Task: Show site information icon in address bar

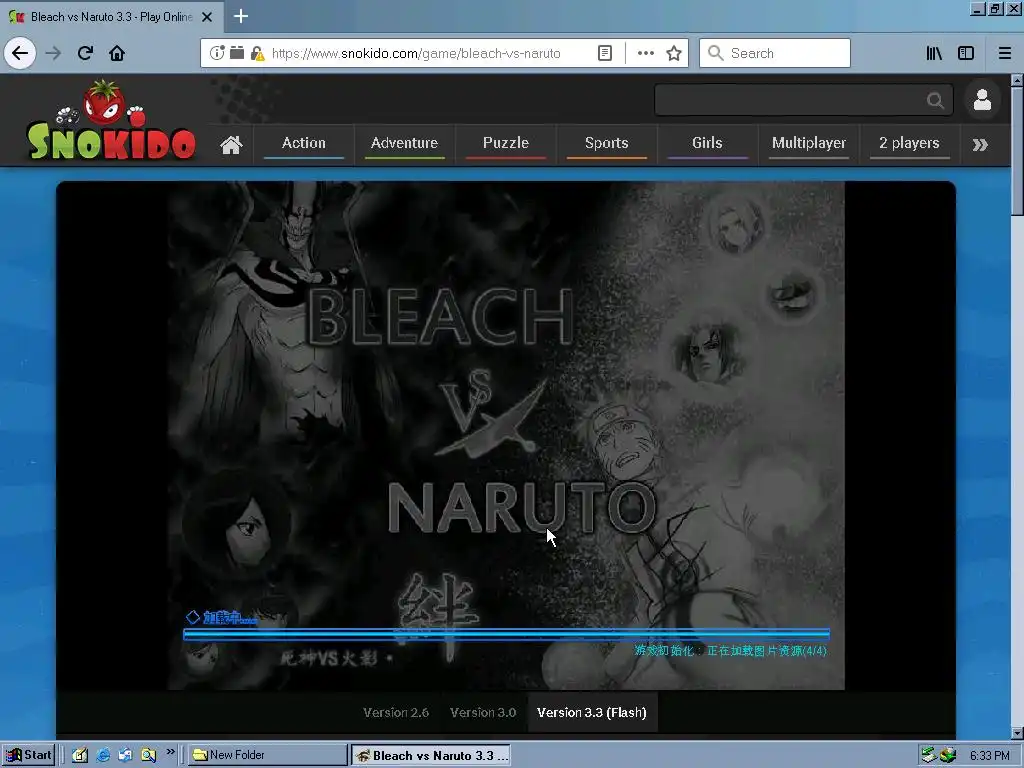Action: 217,53
